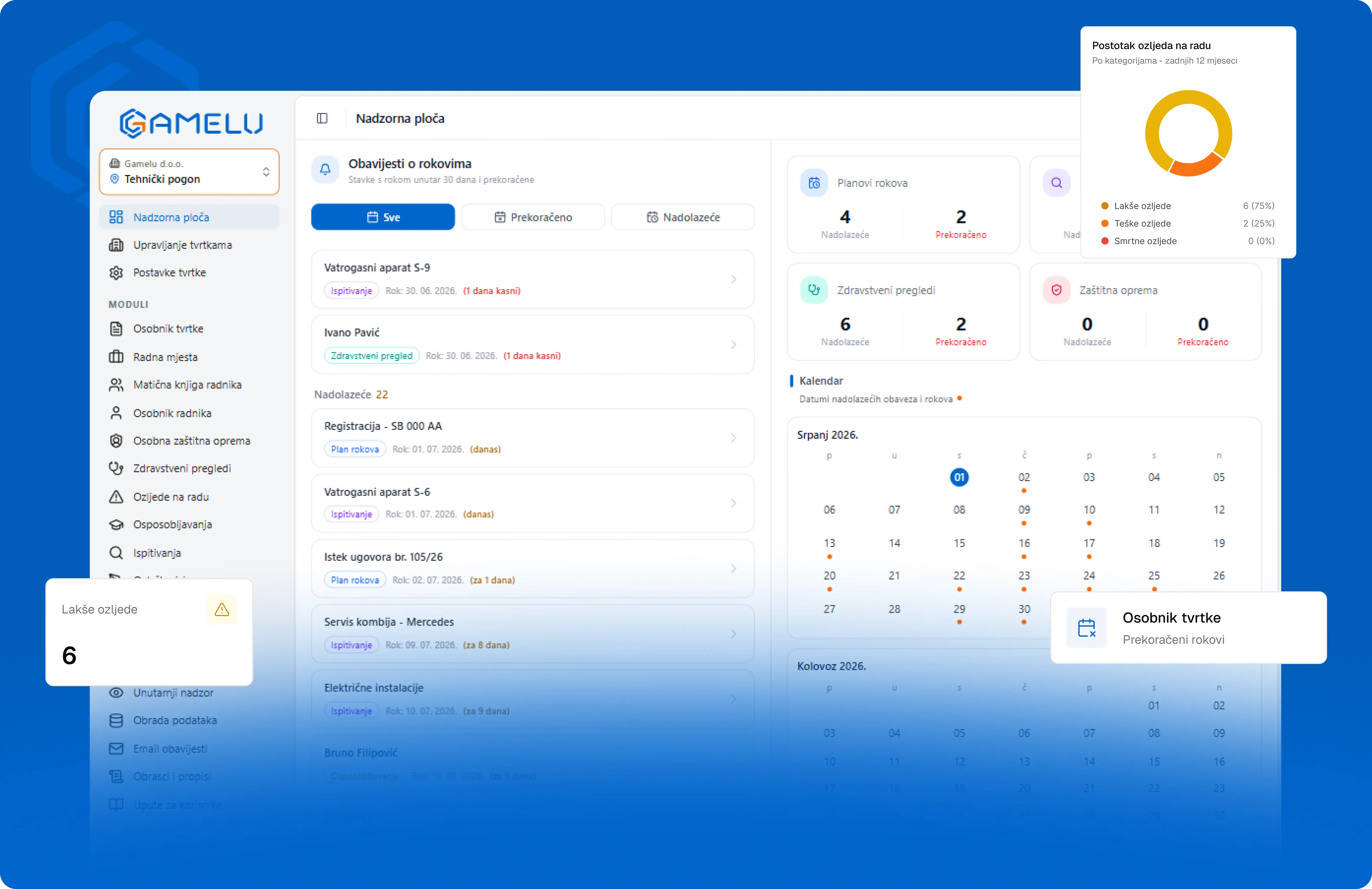Click the Postavke tvrtke gear icon
The image size is (1372, 889).
[x=116, y=273]
